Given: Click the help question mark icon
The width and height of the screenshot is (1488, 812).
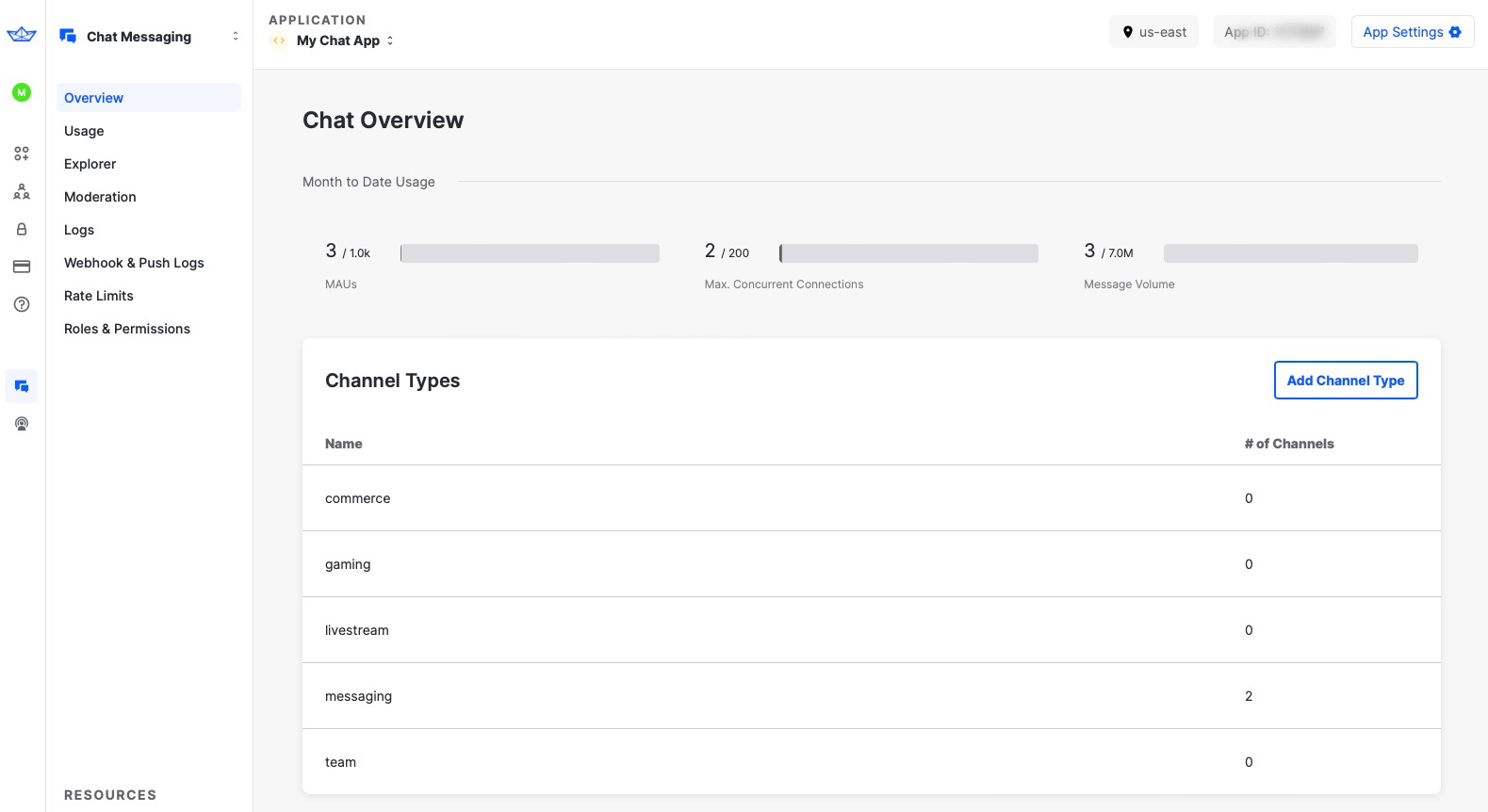Looking at the screenshot, I should pyautogui.click(x=22, y=304).
